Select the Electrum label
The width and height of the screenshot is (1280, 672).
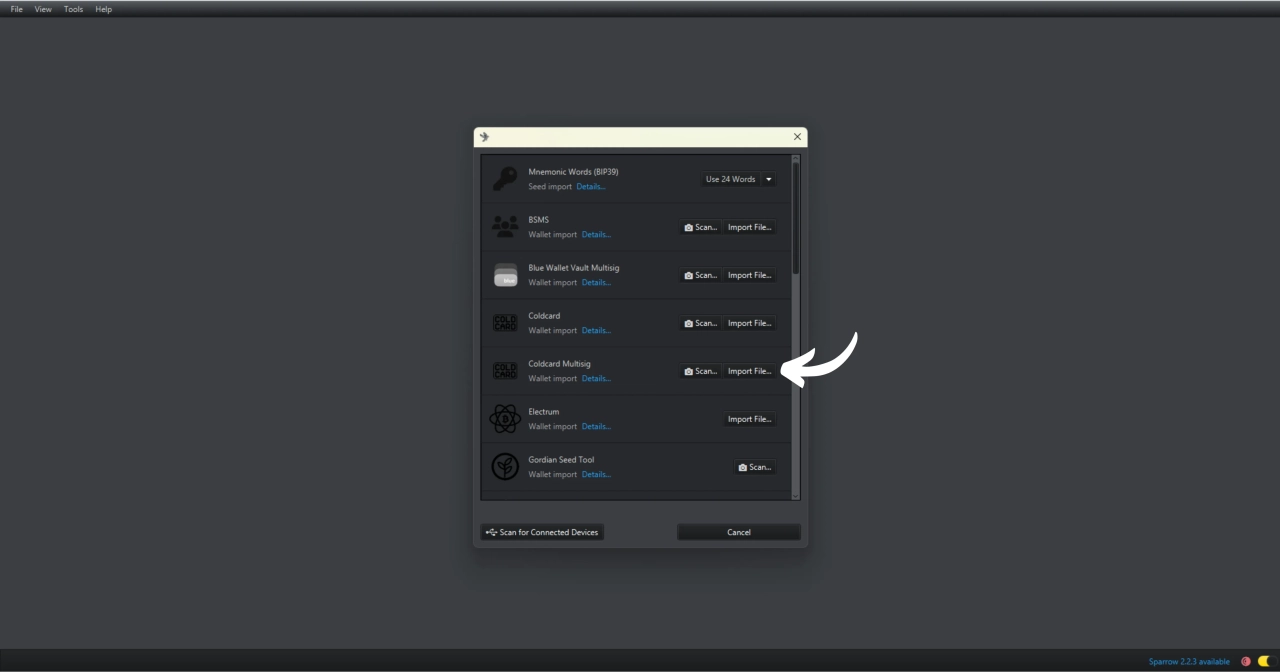pos(544,412)
